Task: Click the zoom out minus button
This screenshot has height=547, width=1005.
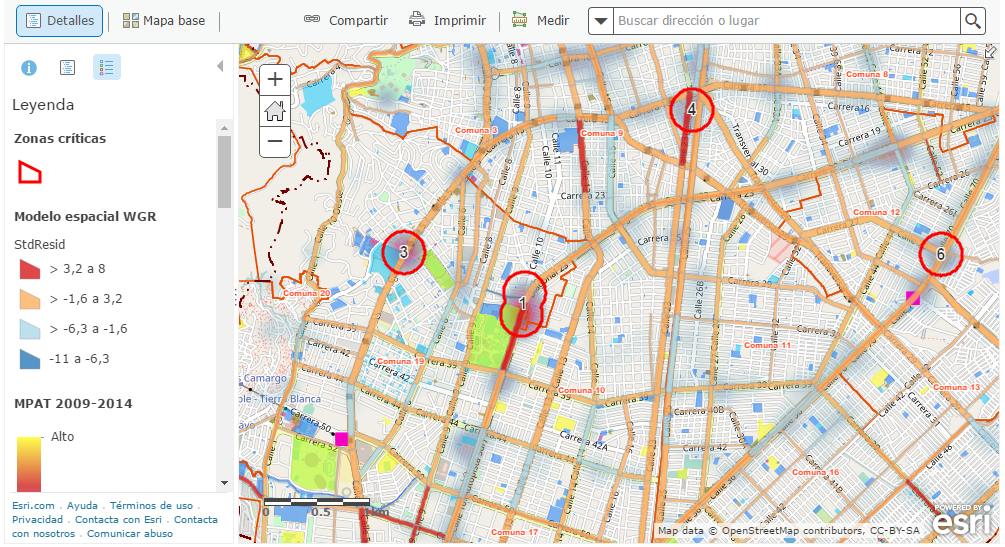Action: (275, 142)
